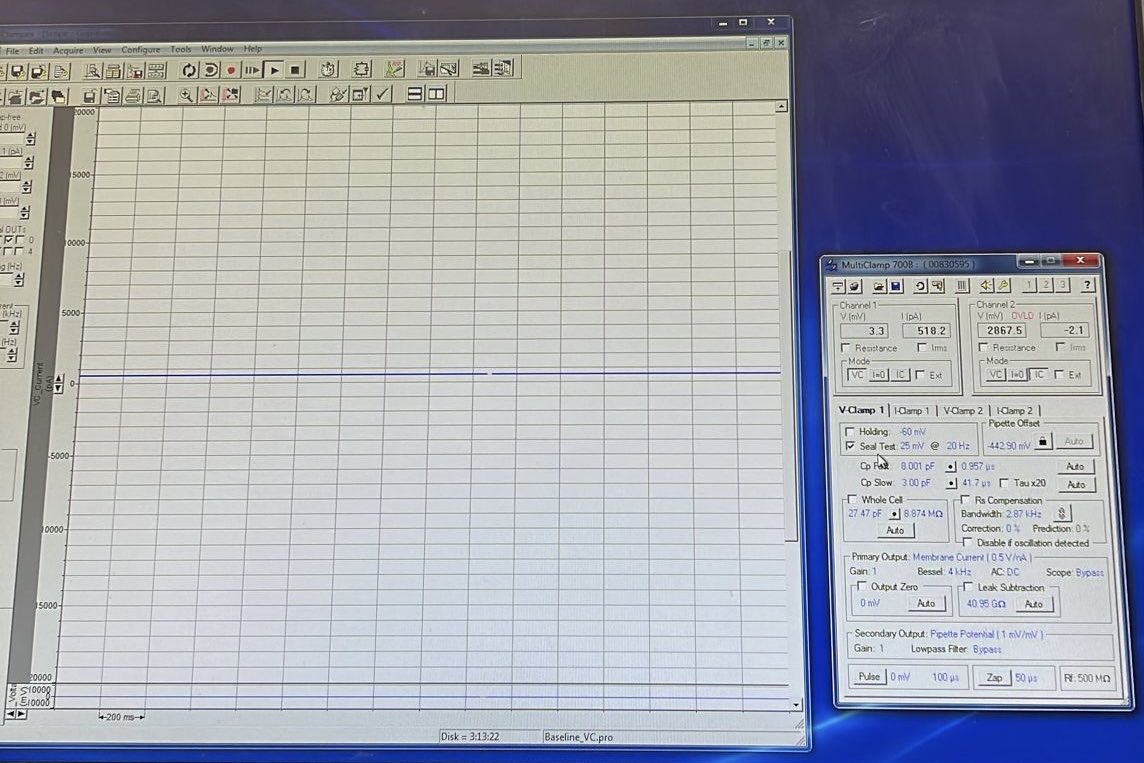This screenshot has height=763, width=1144.
Task: Click the zoom magnifier icon in second toolbar
Action: [186, 95]
